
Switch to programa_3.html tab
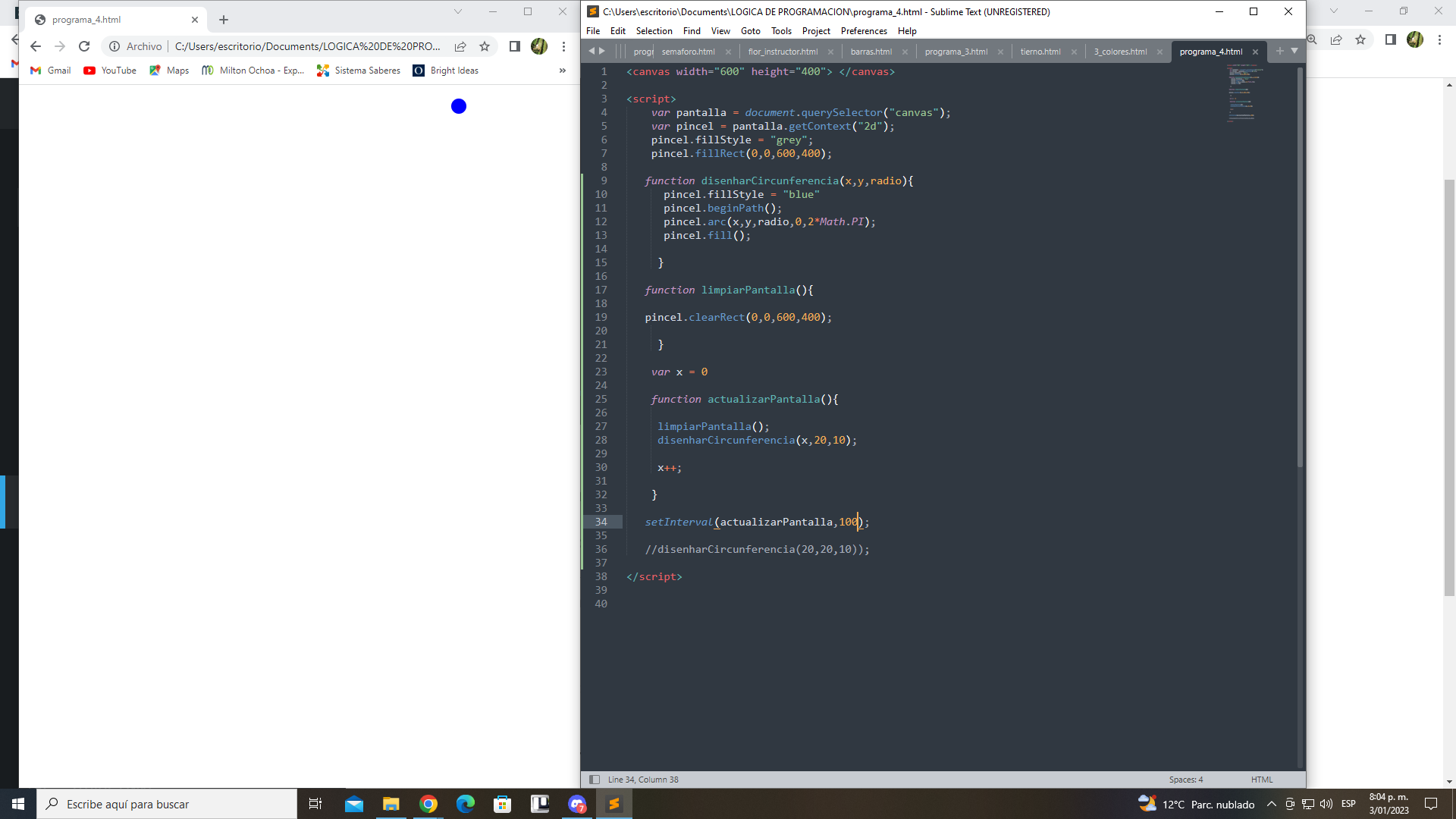956,52
